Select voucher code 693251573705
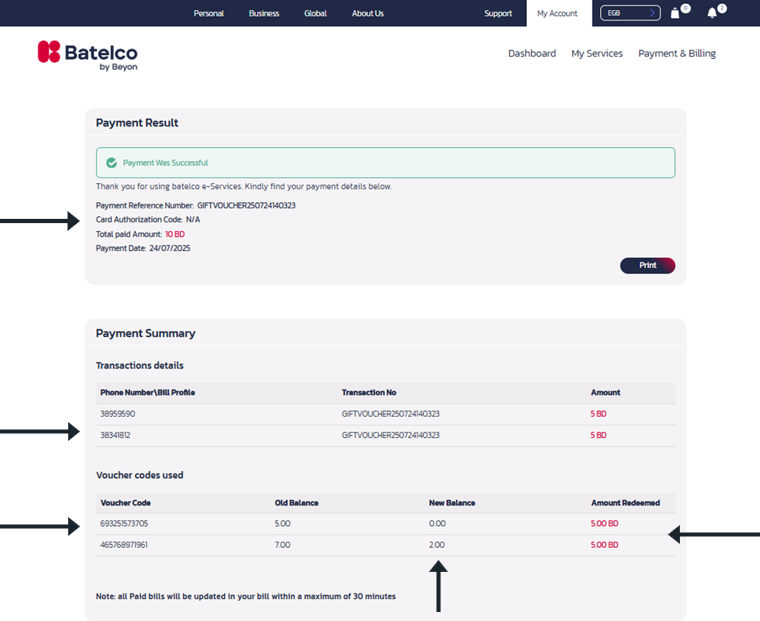This screenshot has width=760, height=621. 124,524
